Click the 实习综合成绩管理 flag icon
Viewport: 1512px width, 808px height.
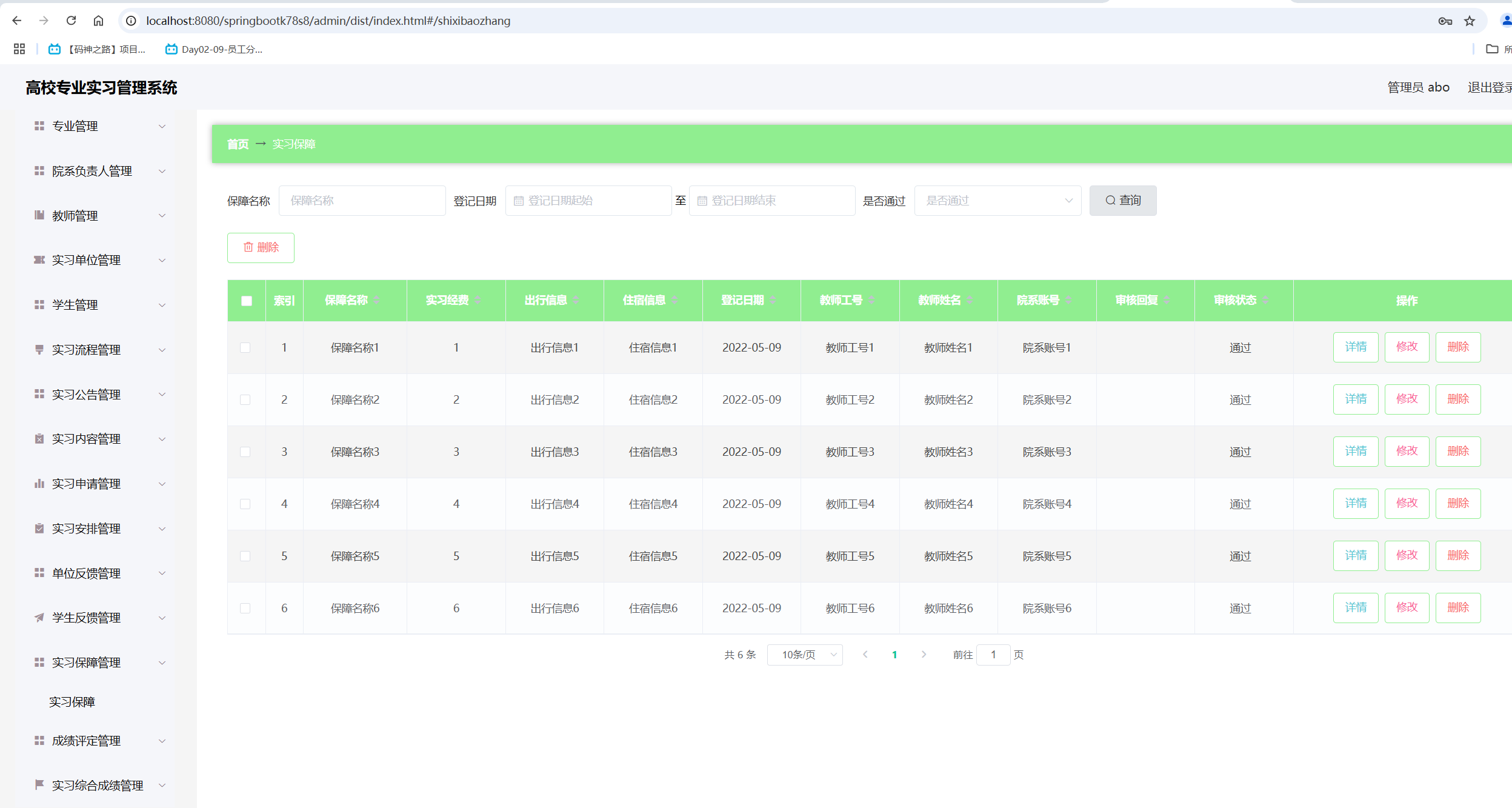click(39, 784)
